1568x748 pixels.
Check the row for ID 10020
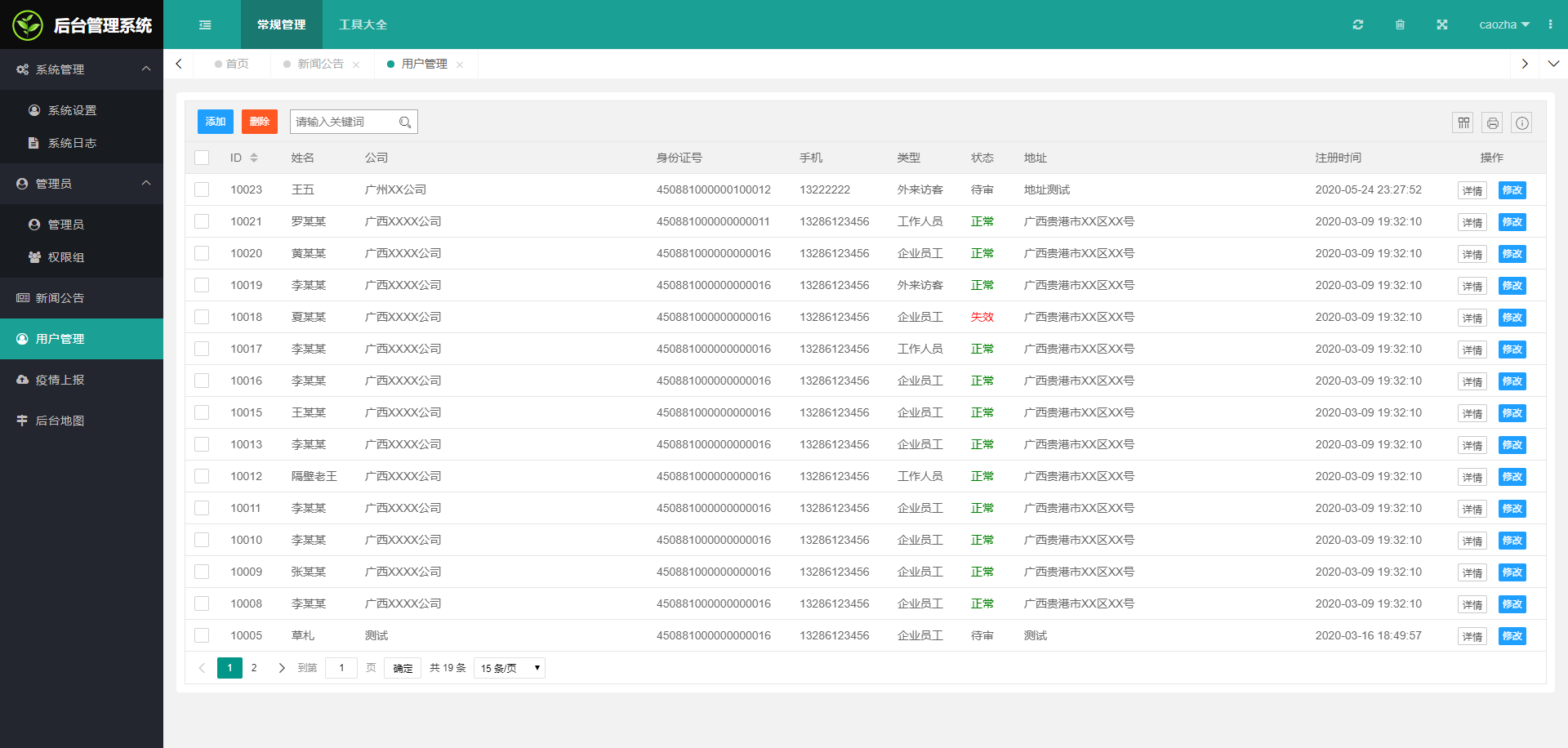[202, 253]
